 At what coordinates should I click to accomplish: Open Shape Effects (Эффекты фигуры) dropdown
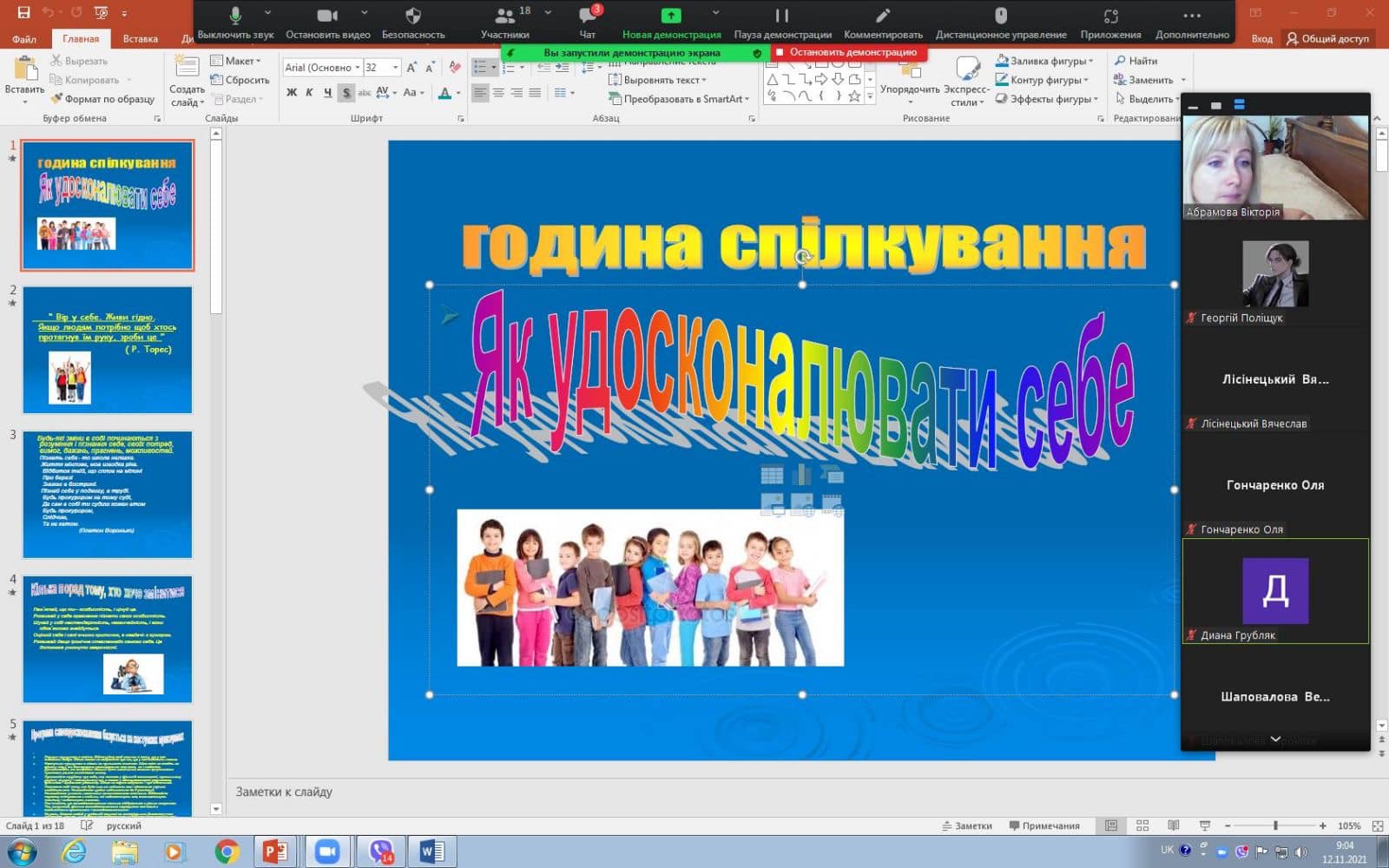coord(1047,99)
